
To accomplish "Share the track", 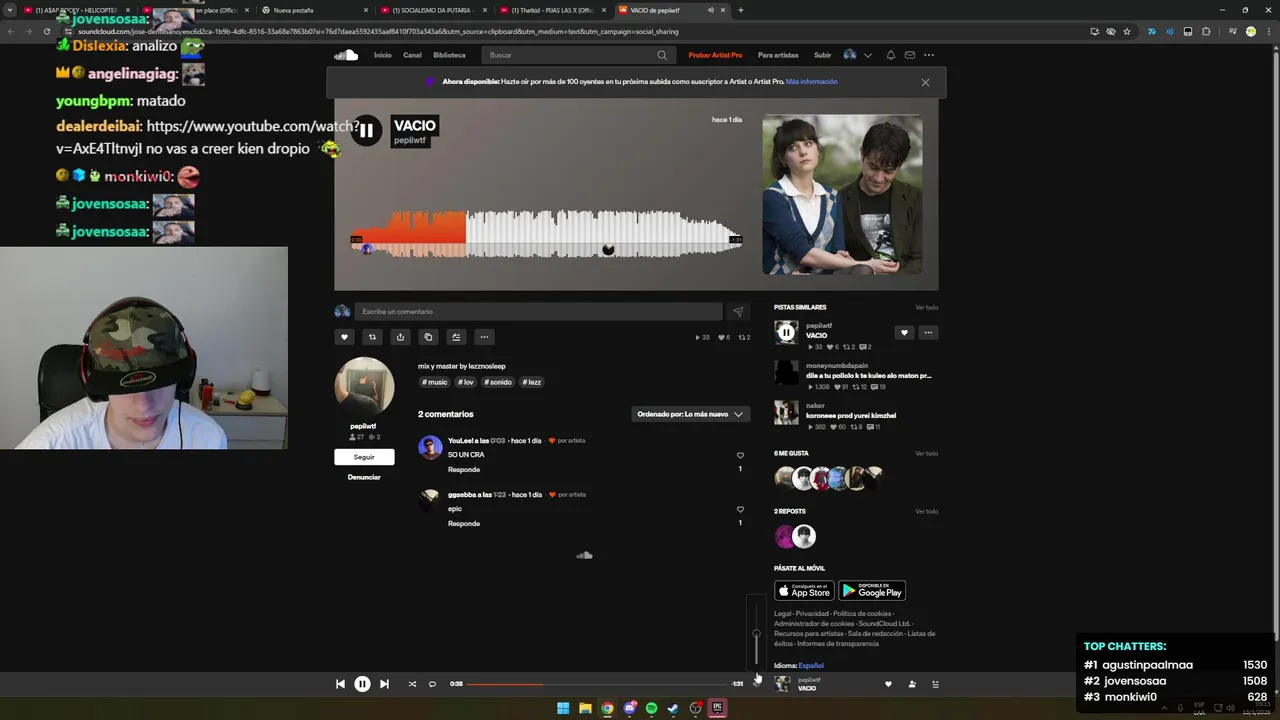I will pos(400,337).
